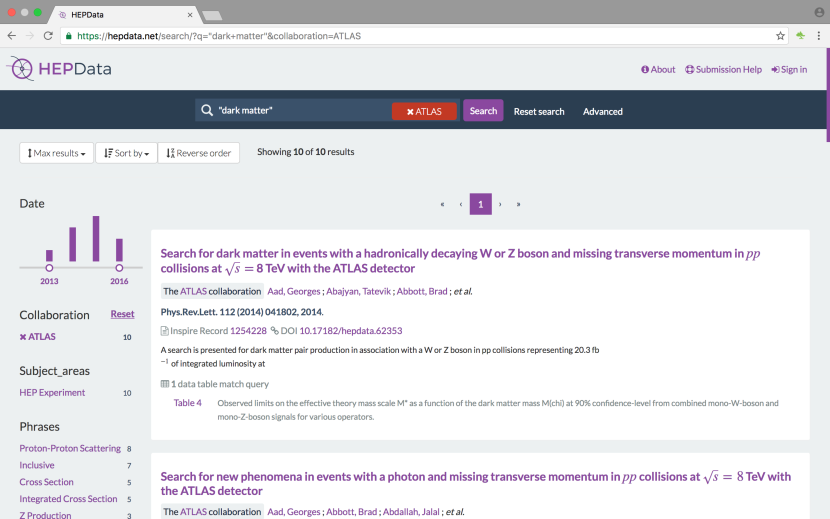Click the browser back arrow

[12, 36]
